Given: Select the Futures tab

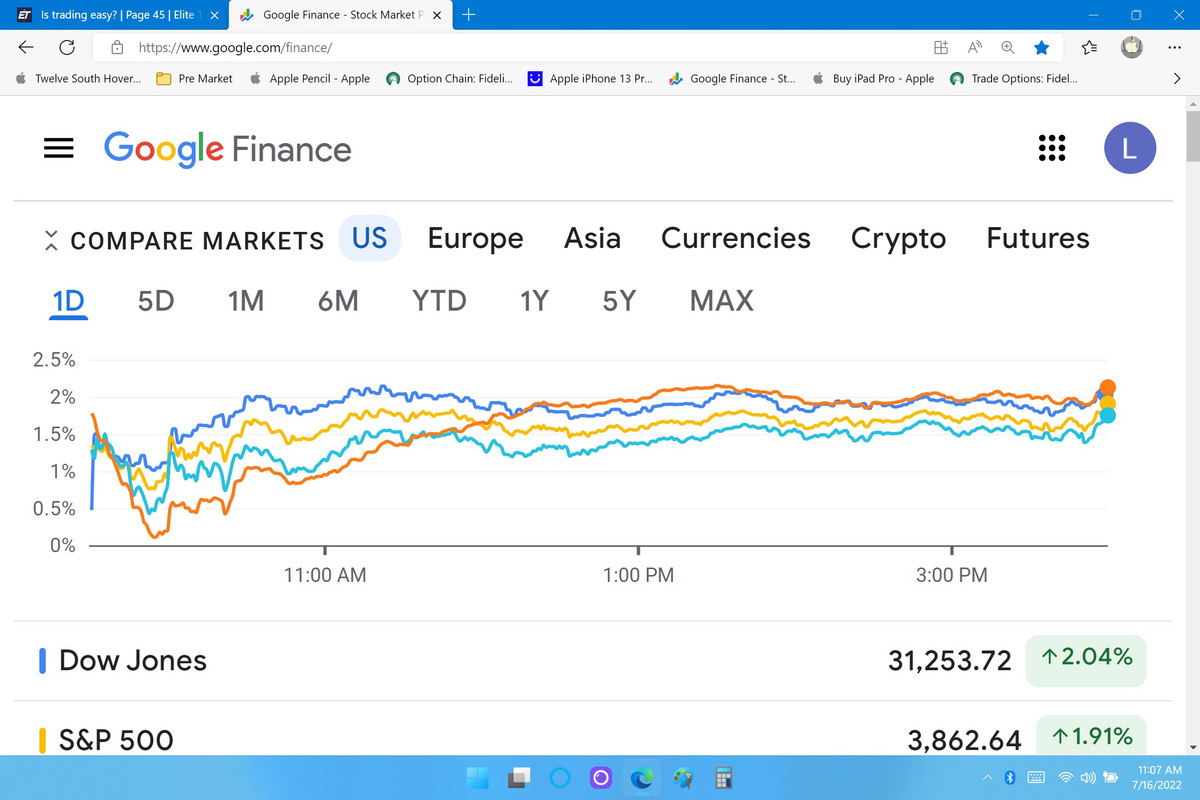Looking at the screenshot, I should point(1038,238).
